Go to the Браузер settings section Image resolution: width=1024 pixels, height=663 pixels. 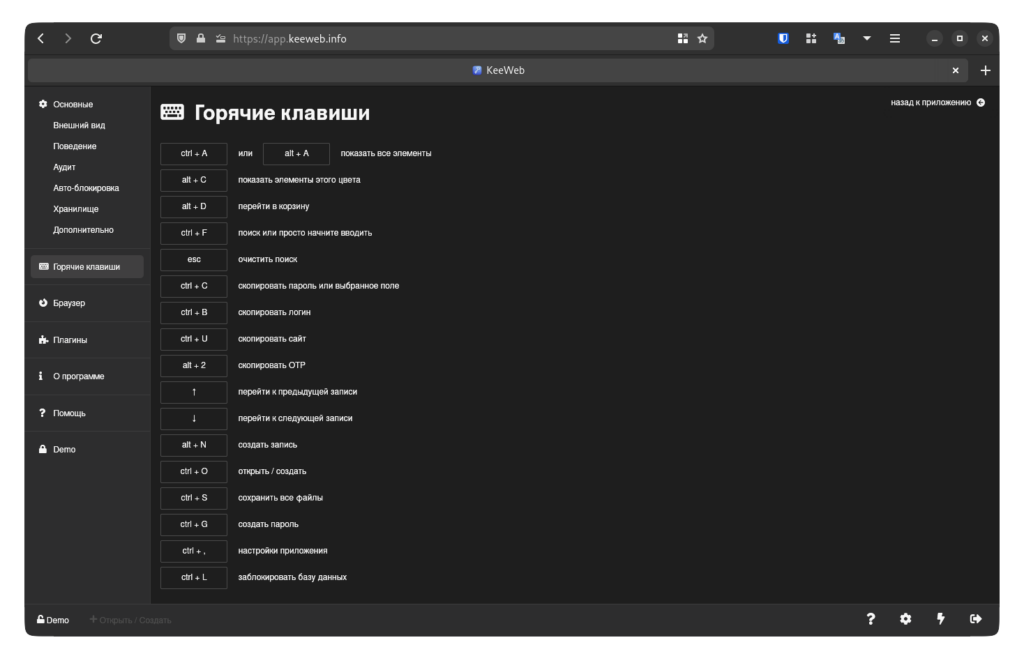69,302
